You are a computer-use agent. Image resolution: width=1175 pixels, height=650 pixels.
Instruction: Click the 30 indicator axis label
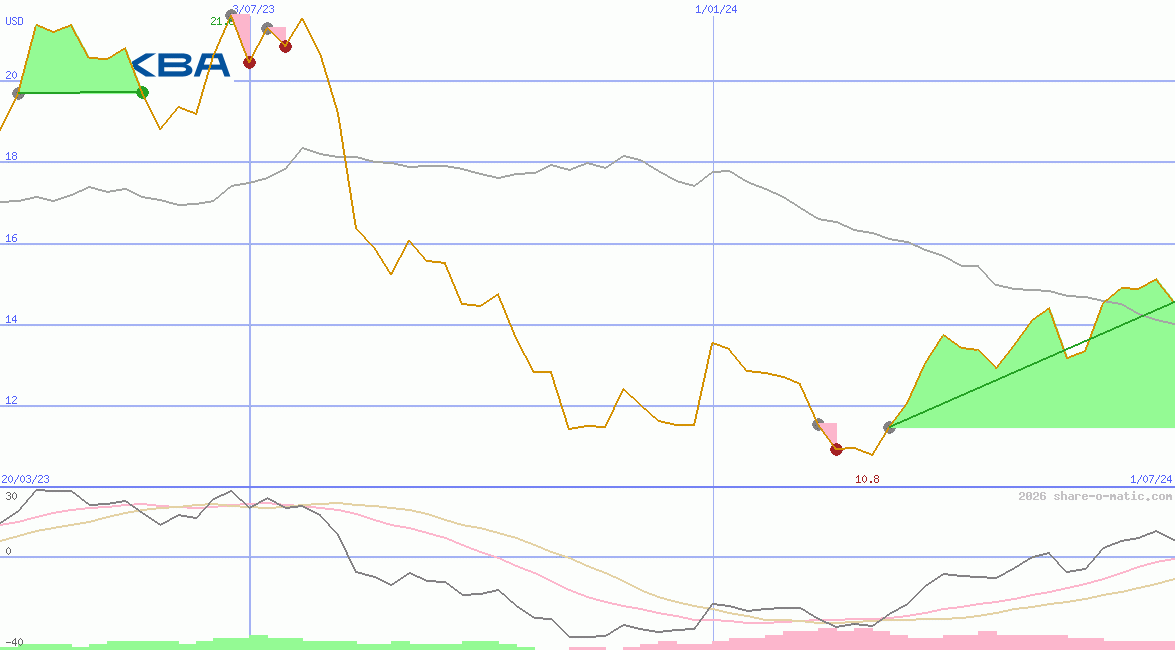[11, 496]
